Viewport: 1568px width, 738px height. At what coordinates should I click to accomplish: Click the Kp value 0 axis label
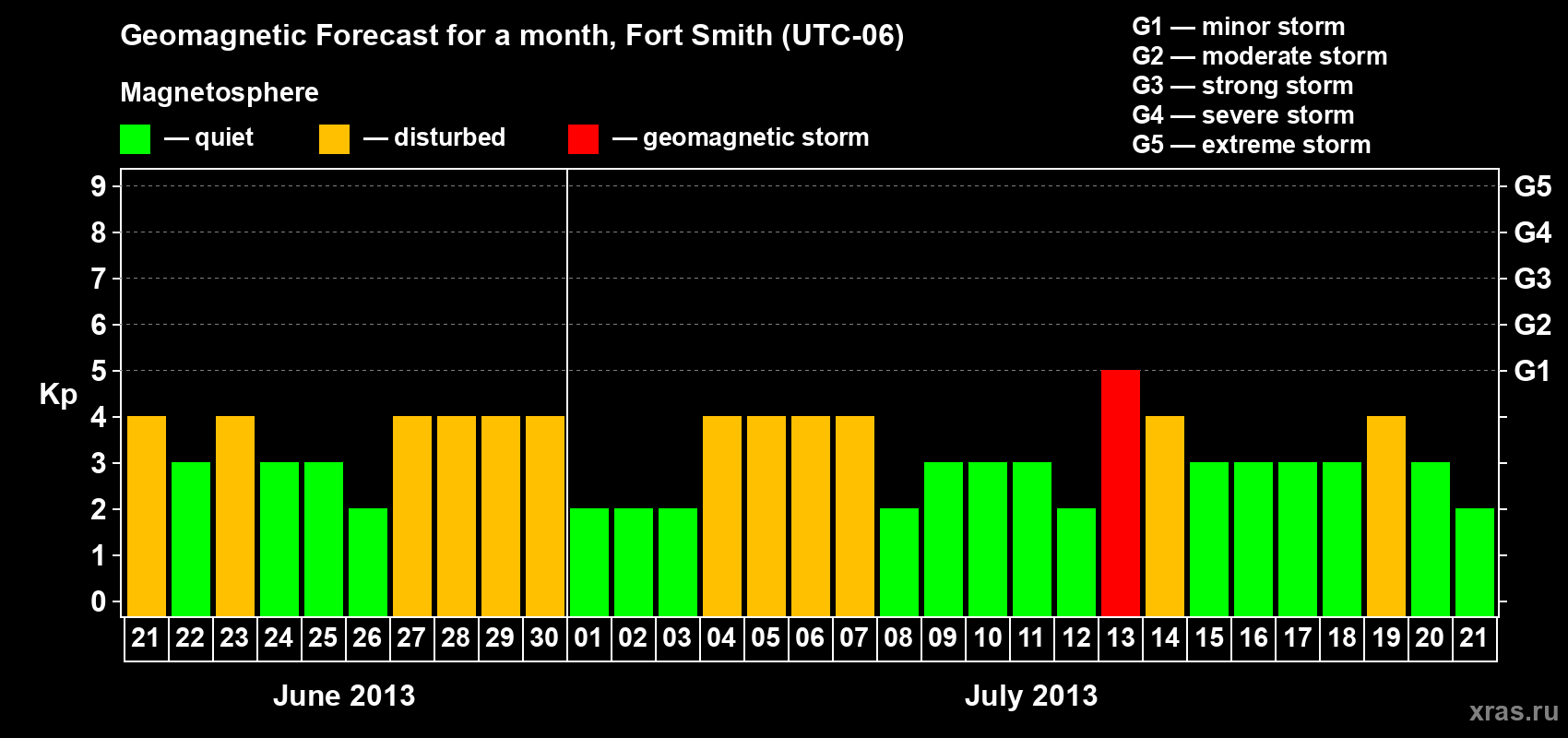[99, 601]
